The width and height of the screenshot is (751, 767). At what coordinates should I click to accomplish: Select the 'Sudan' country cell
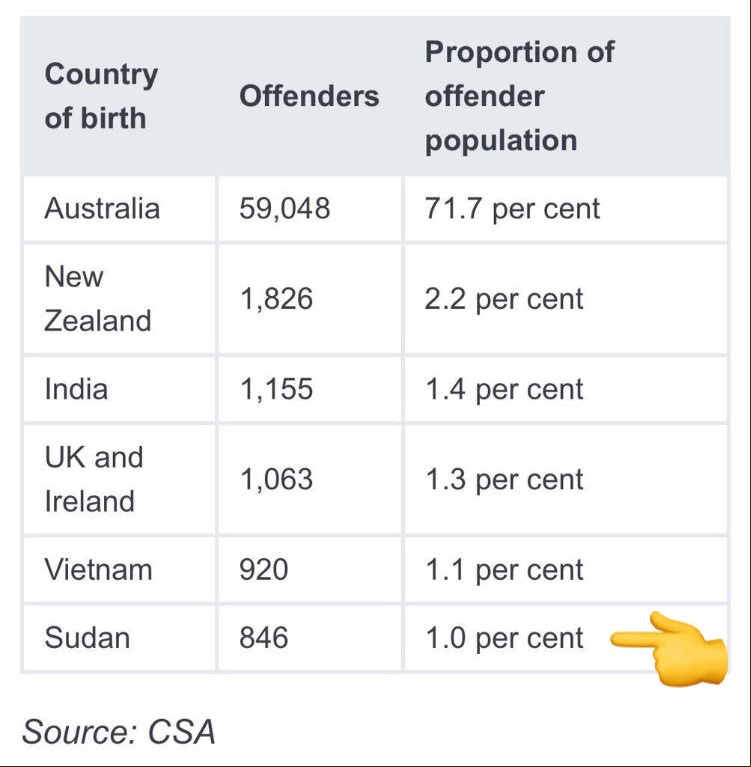[x=87, y=637]
